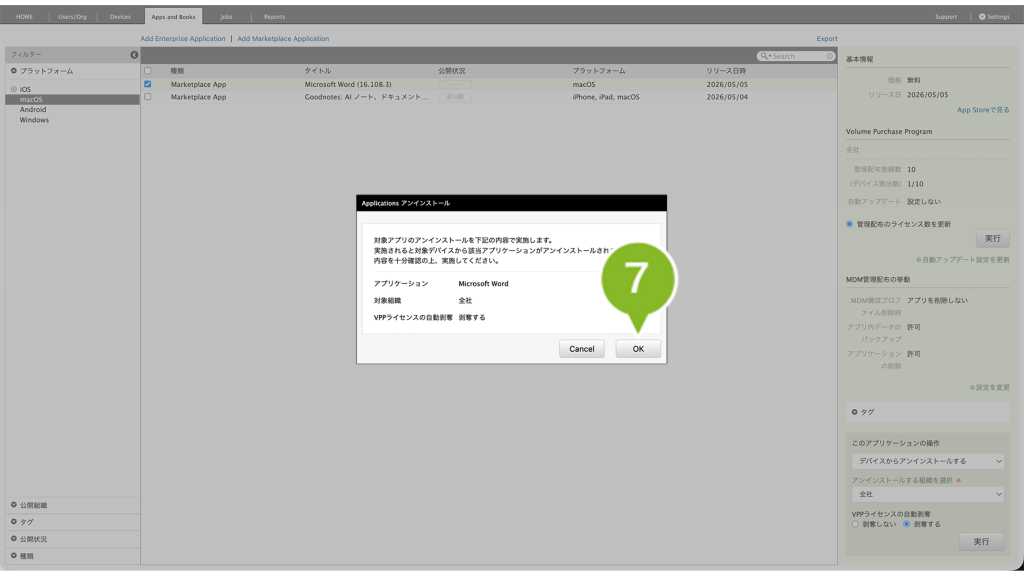
Task: Confirm uninstall with the OK button
Action: point(637,349)
